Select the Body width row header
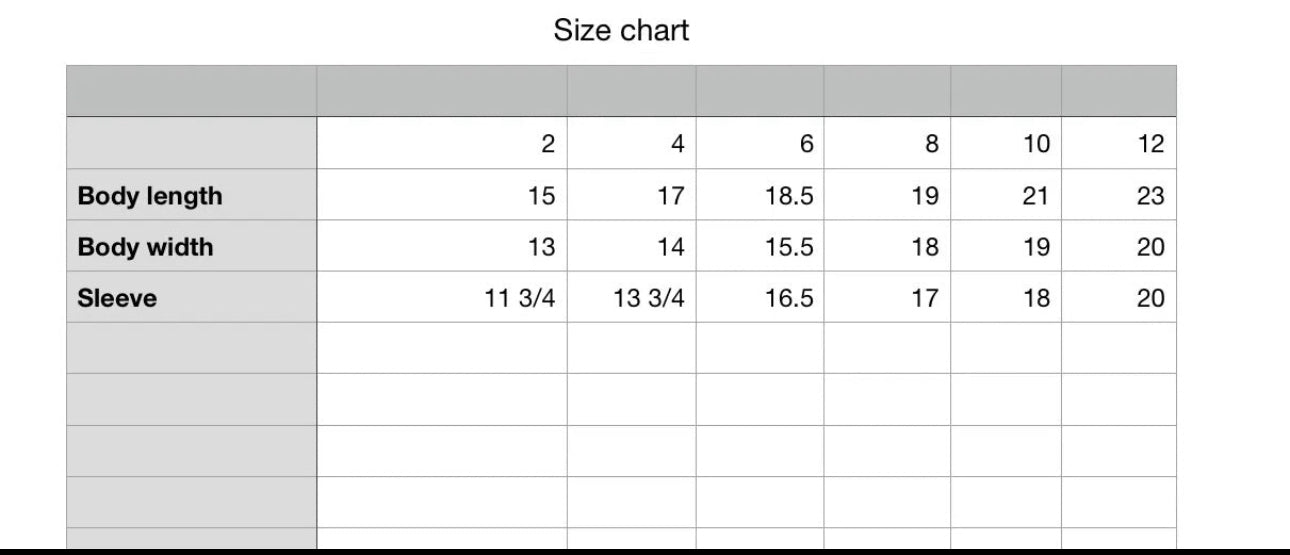This screenshot has height=555, width=1290. click(192, 246)
